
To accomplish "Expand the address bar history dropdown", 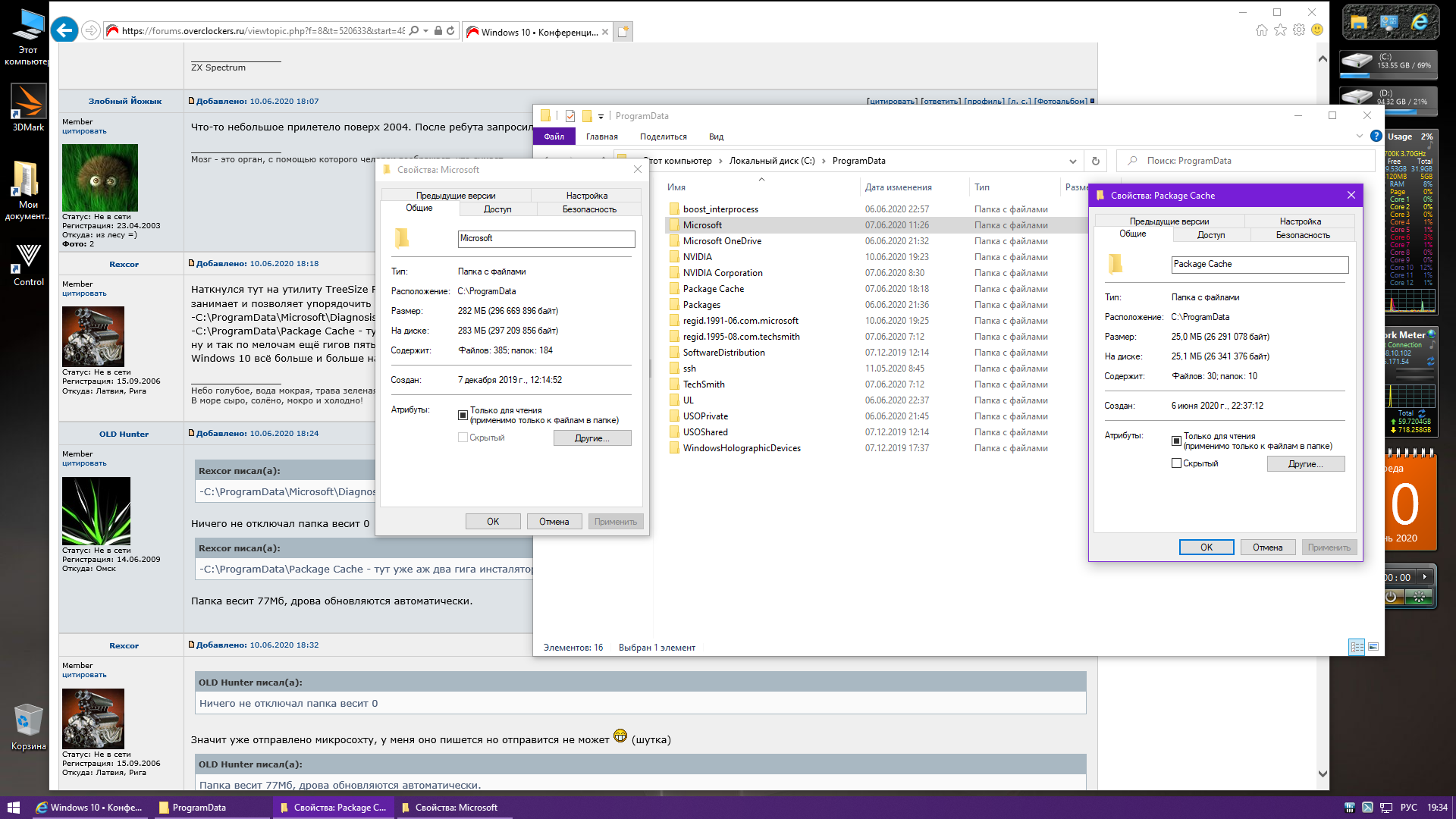I will 1072,161.
